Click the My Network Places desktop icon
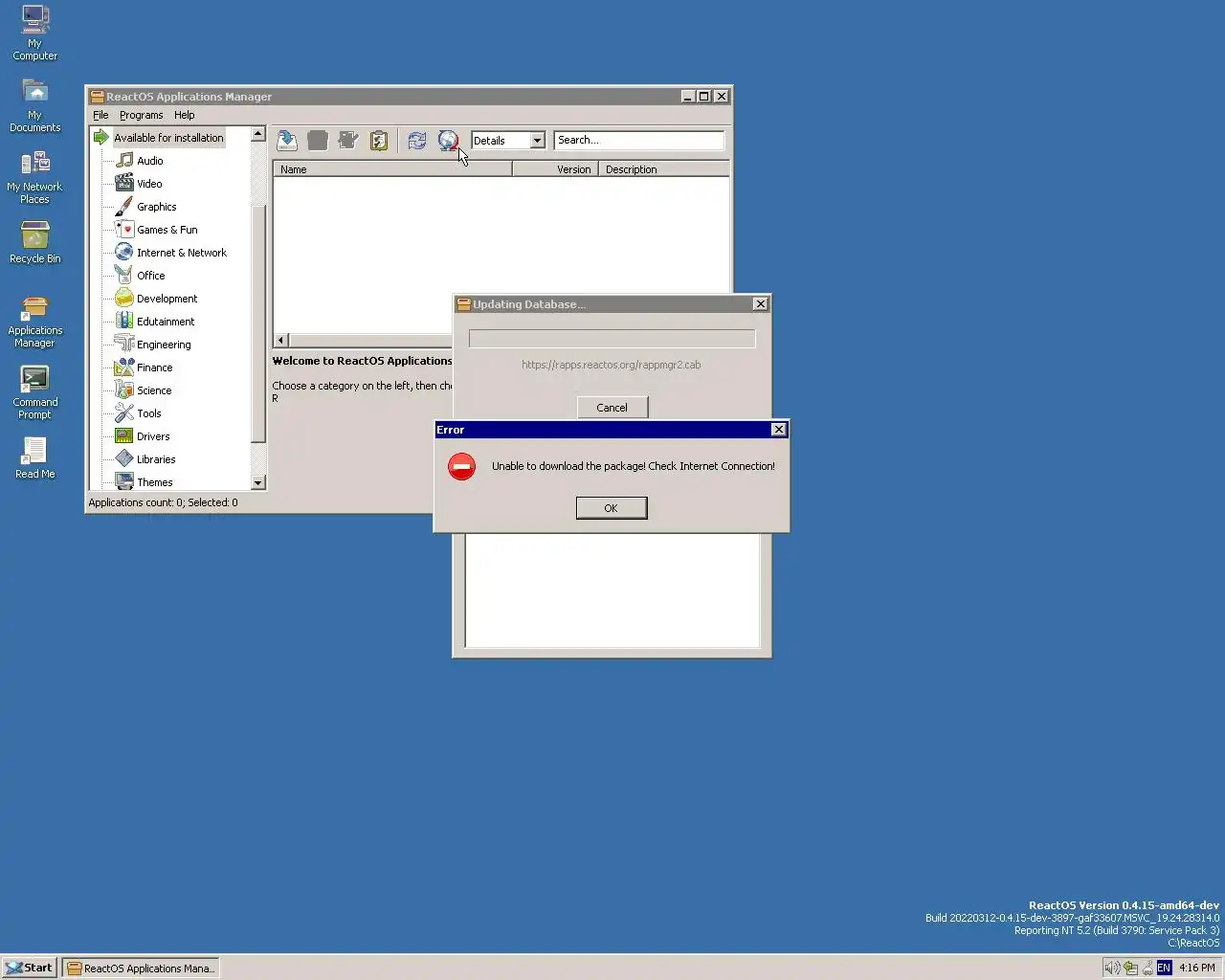This screenshot has width=1225, height=980. coord(35,177)
